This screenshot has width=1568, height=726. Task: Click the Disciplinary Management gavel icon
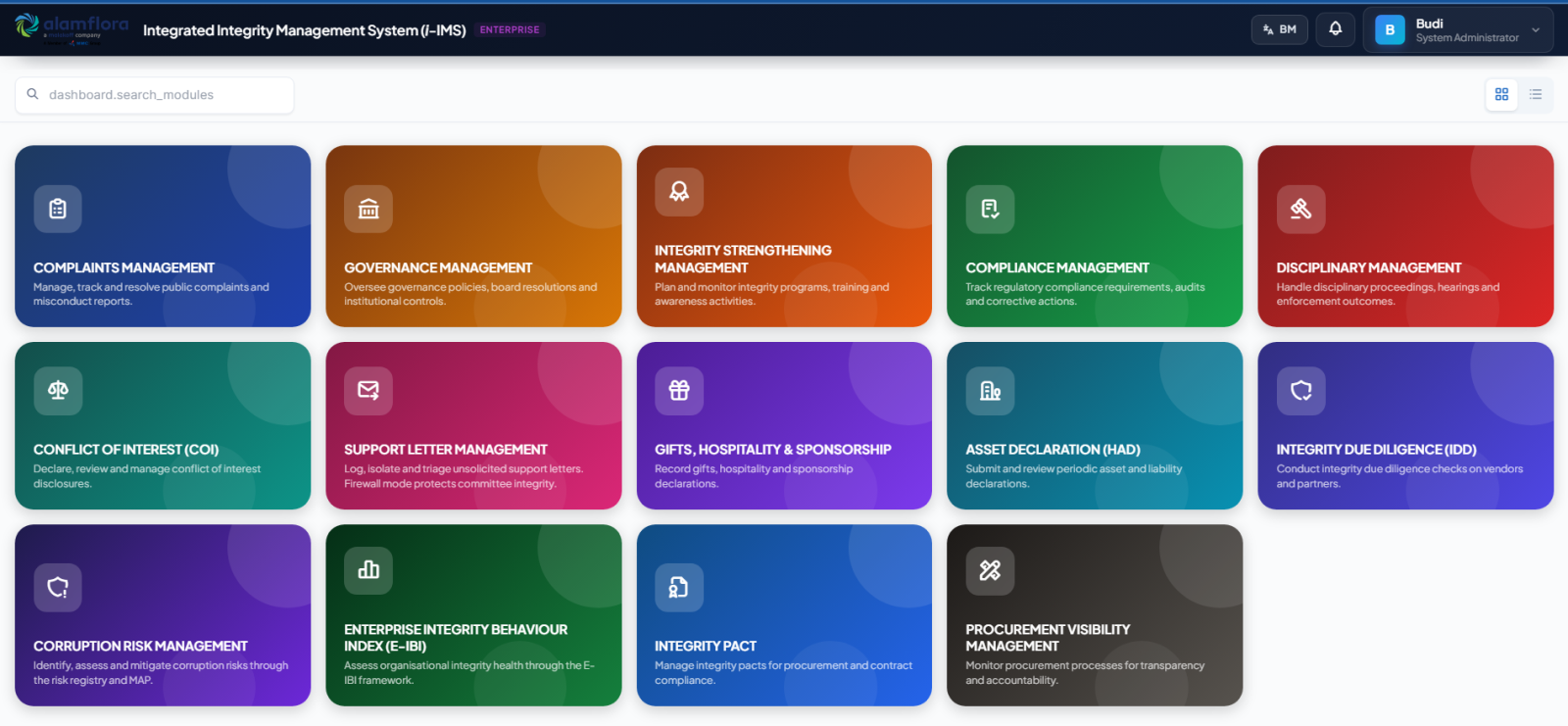pyautogui.click(x=1300, y=209)
